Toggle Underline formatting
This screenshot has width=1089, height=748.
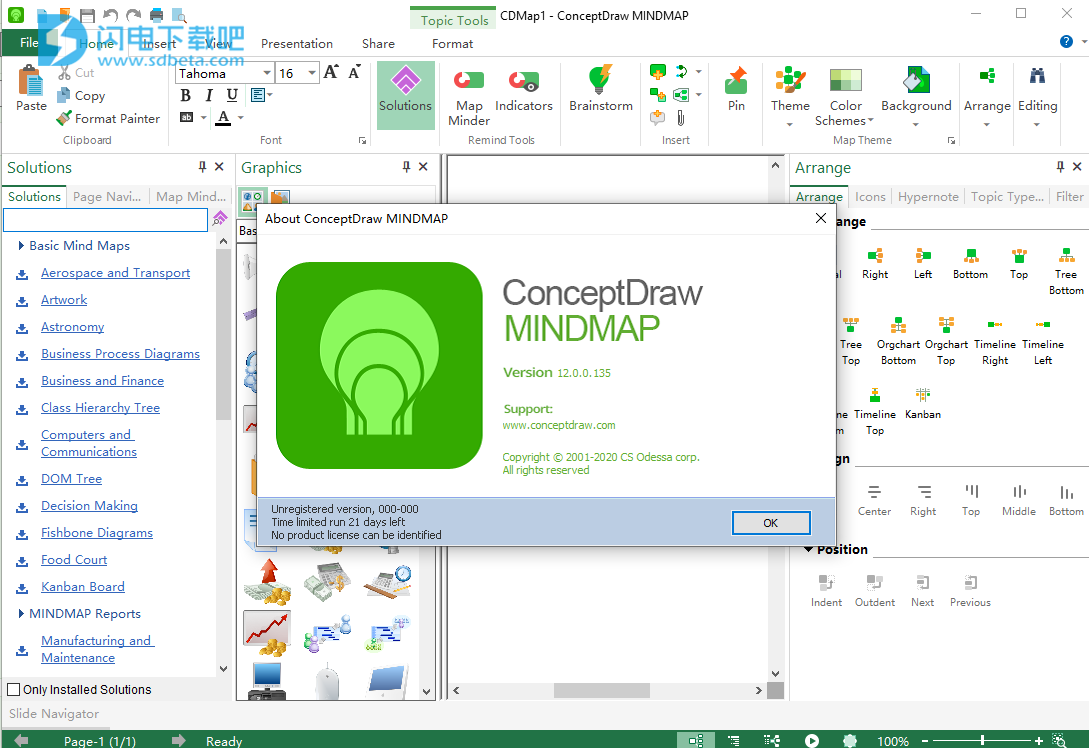point(232,95)
